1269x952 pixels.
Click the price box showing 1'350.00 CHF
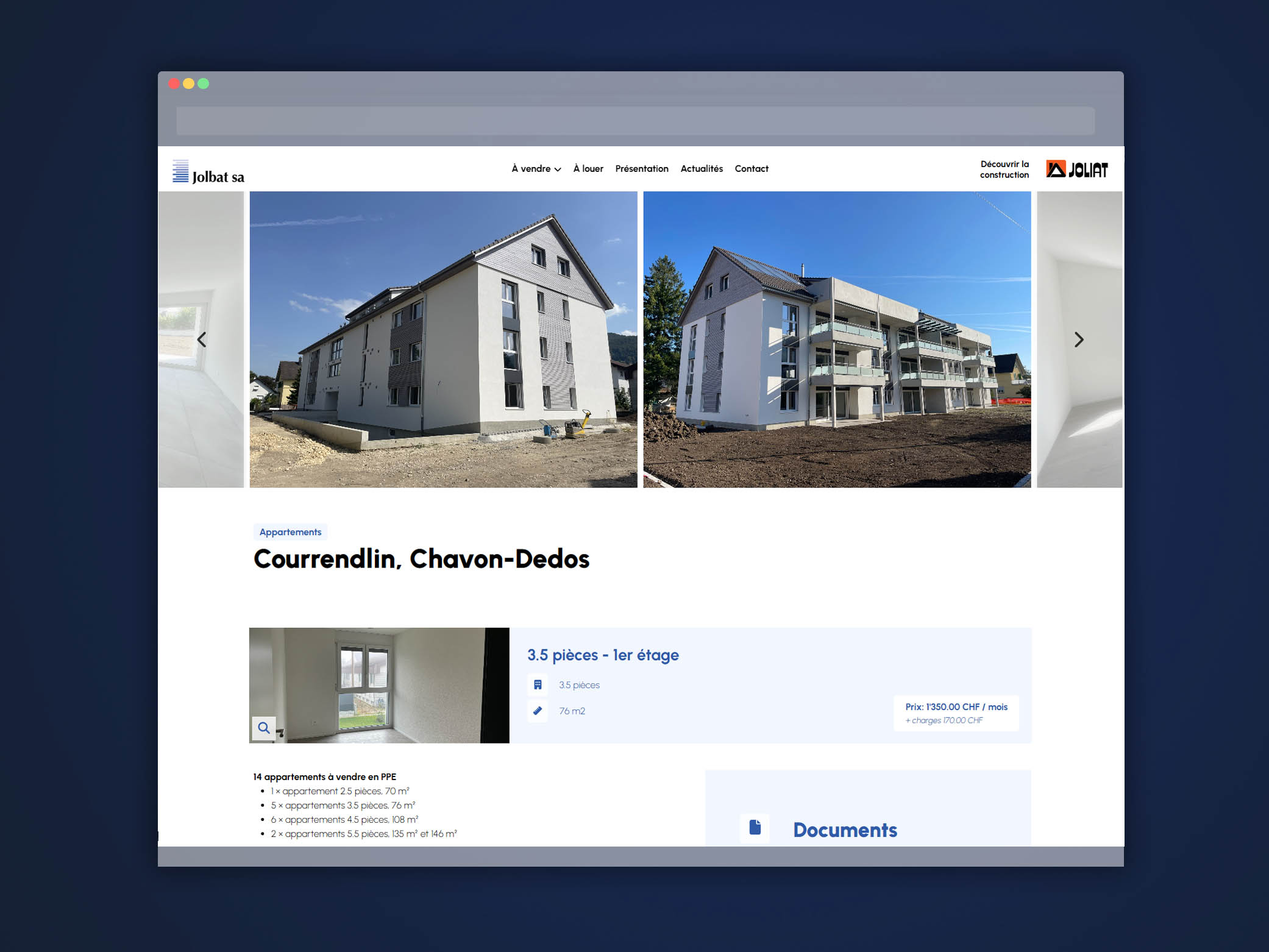click(x=956, y=713)
